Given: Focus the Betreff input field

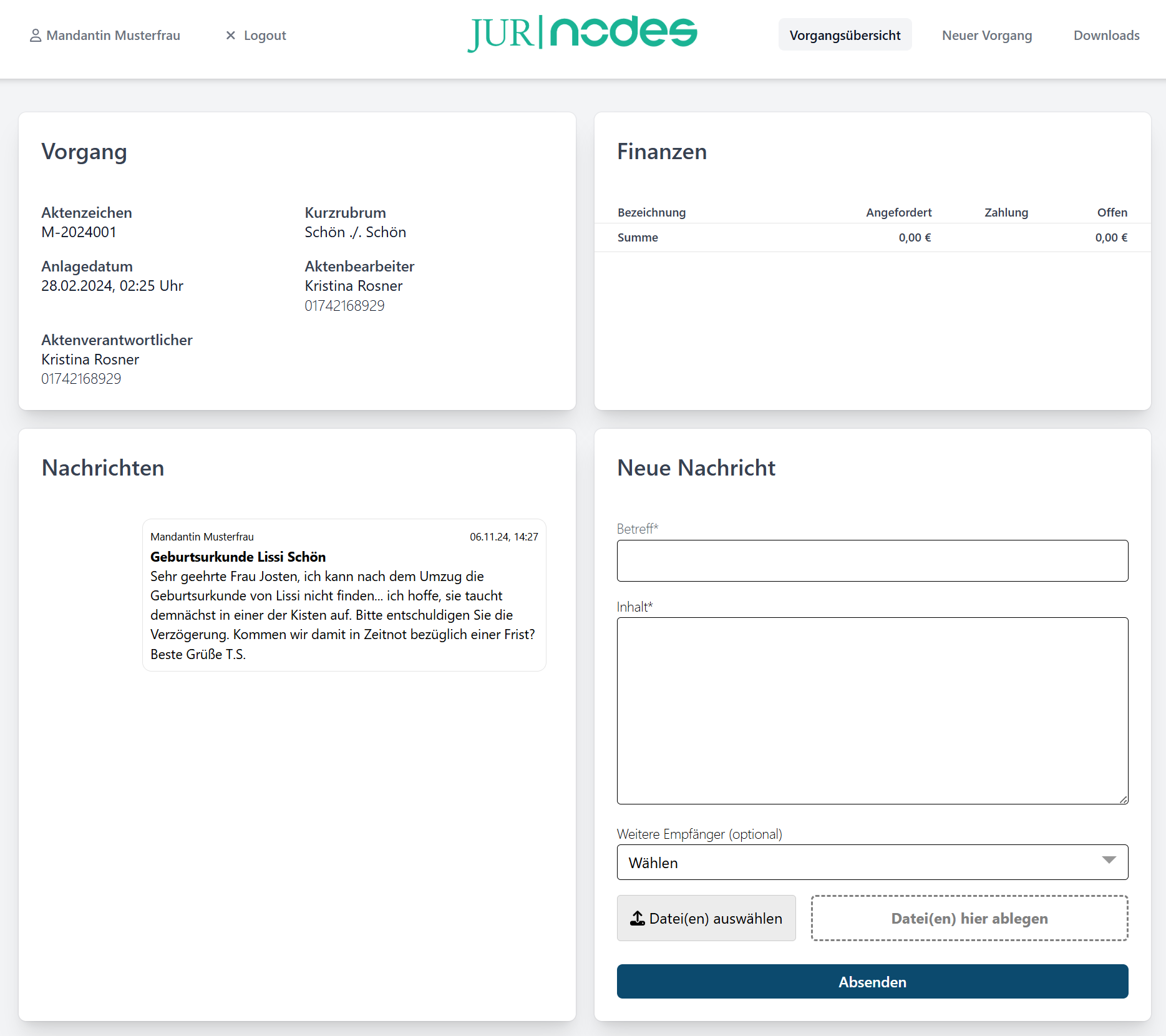Looking at the screenshot, I should [872, 560].
